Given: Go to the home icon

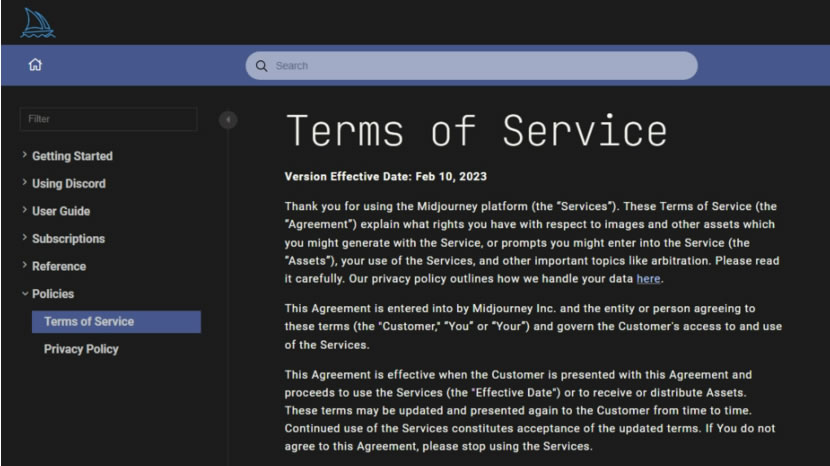Looking at the screenshot, I should click(35, 65).
